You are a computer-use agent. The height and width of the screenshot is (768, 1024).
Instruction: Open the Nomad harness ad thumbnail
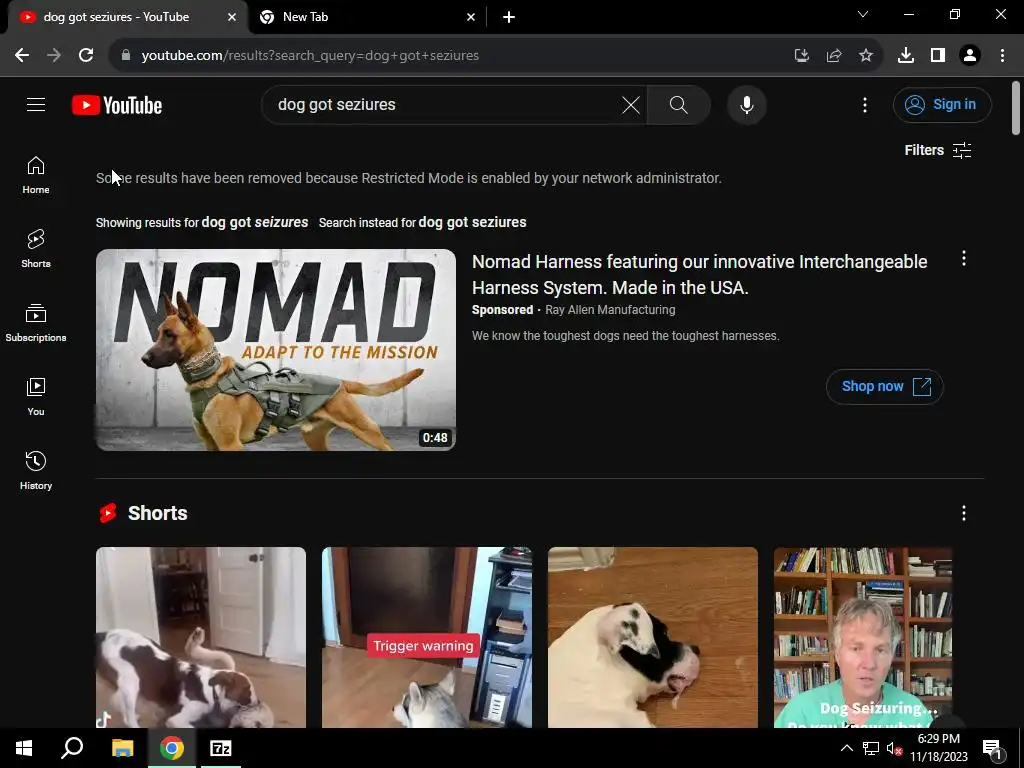point(276,349)
